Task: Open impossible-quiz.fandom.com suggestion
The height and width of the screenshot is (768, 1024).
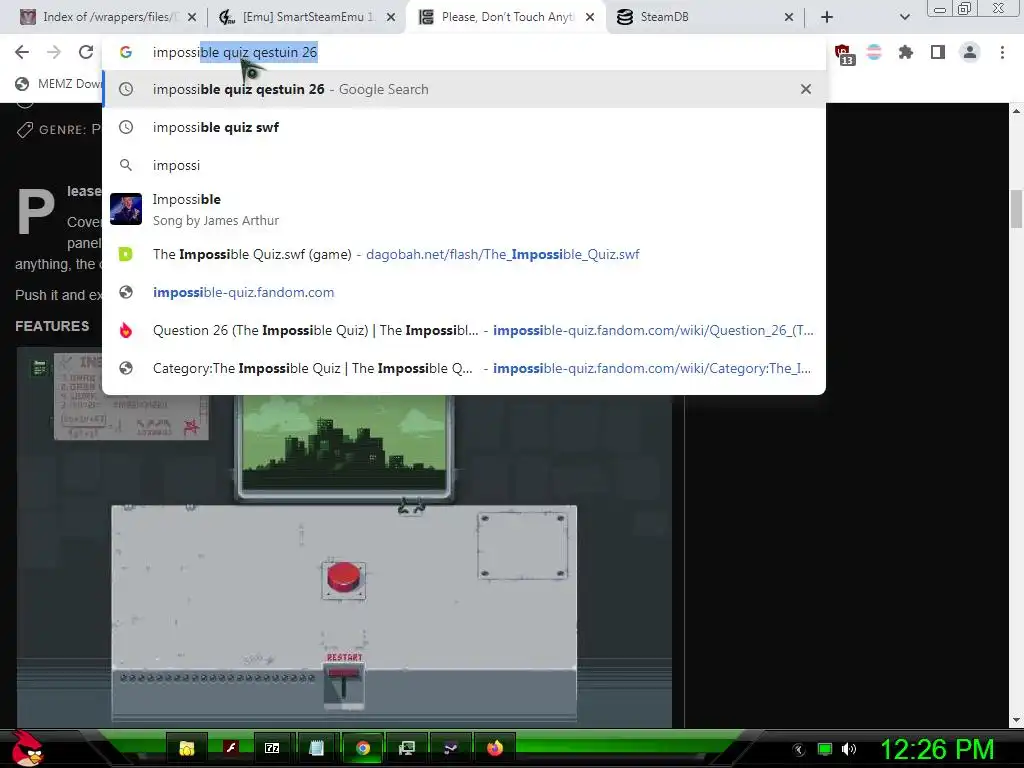Action: pyautogui.click(x=464, y=293)
